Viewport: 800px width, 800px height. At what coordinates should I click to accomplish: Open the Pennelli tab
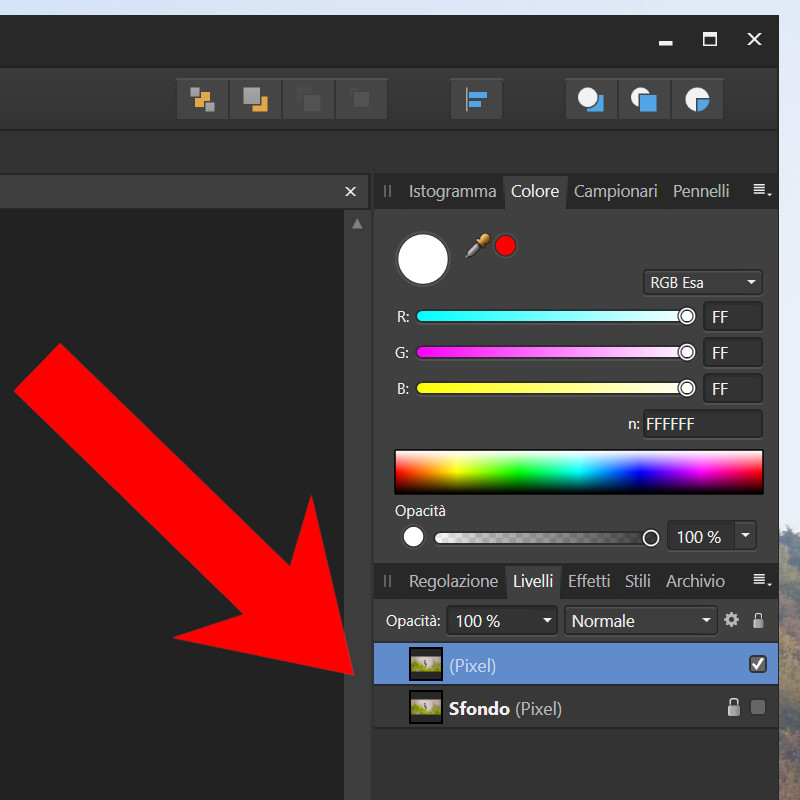click(701, 191)
